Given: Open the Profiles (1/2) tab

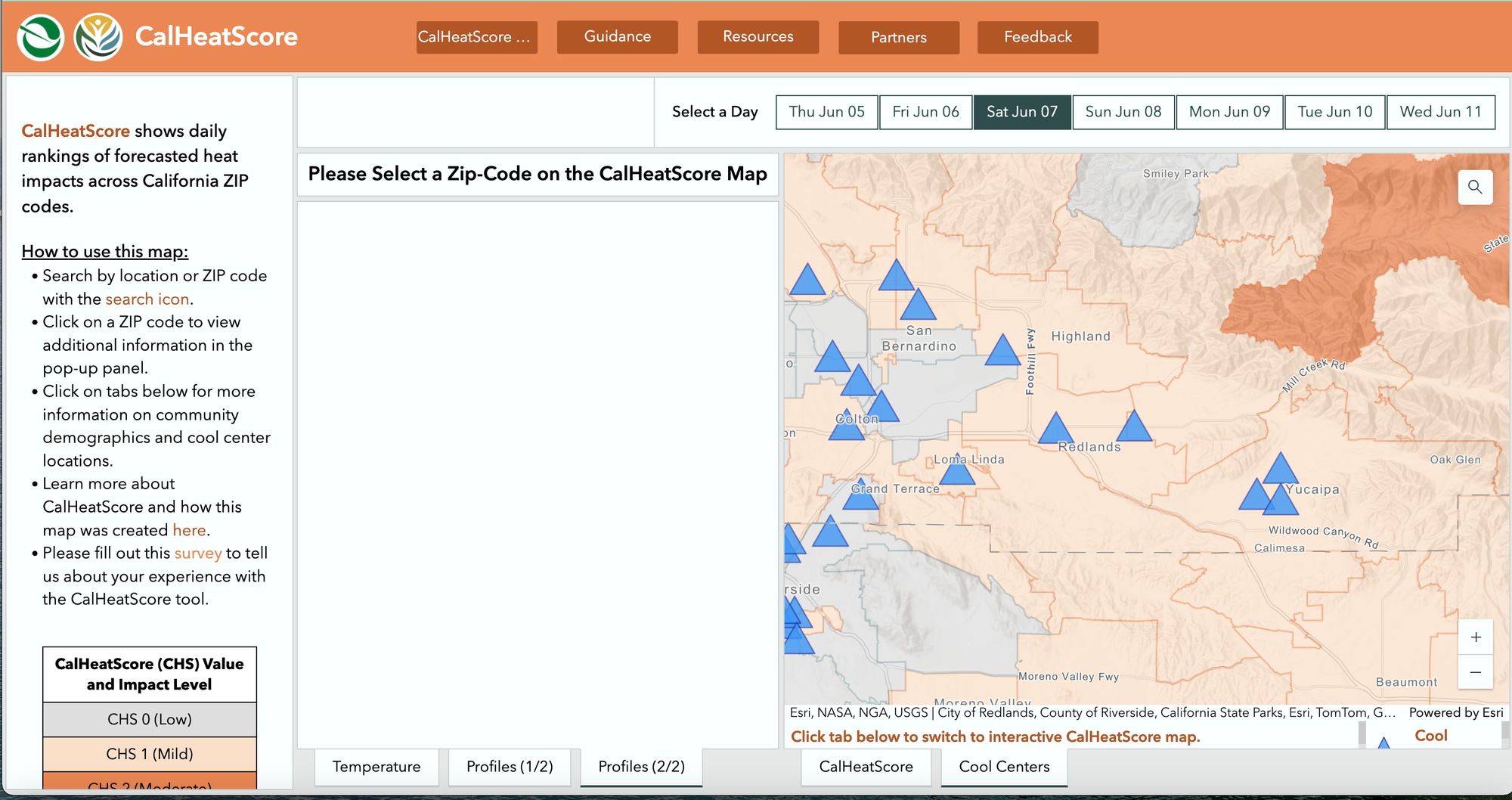Looking at the screenshot, I should tap(510, 767).
